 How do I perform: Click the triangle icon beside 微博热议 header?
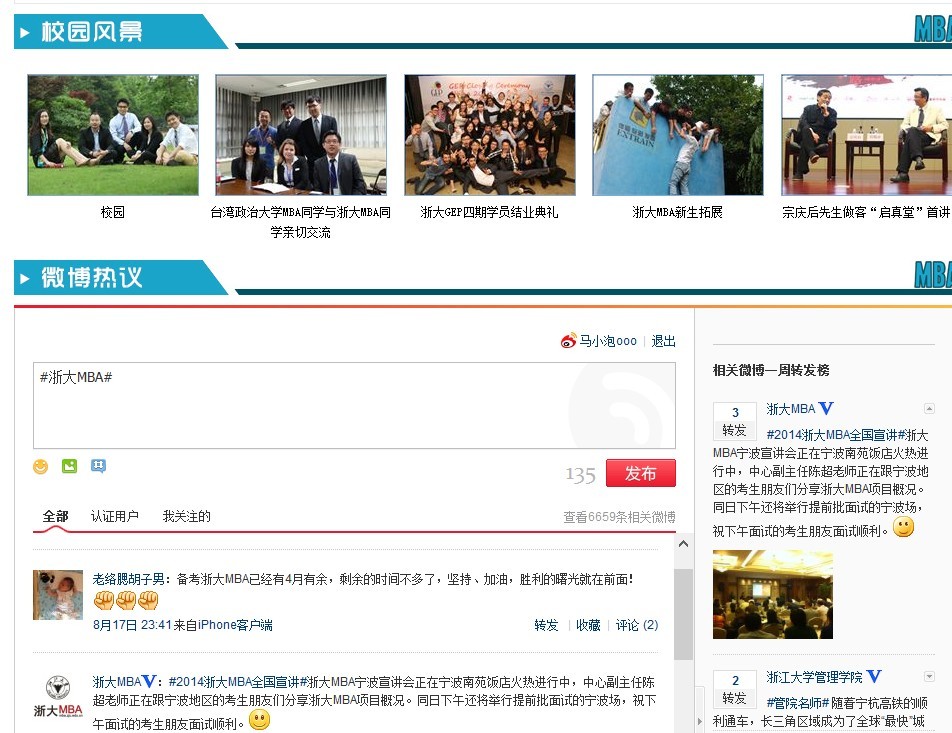pyautogui.click(x=25, y=278)
